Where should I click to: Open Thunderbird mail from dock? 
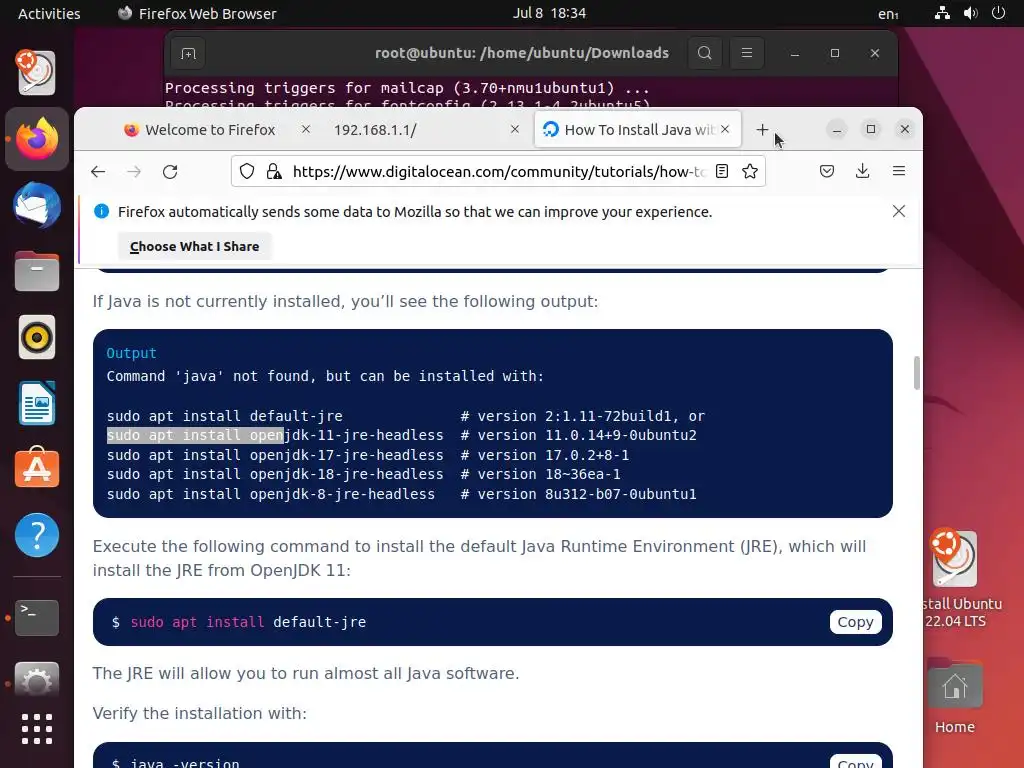click(37, 206)
